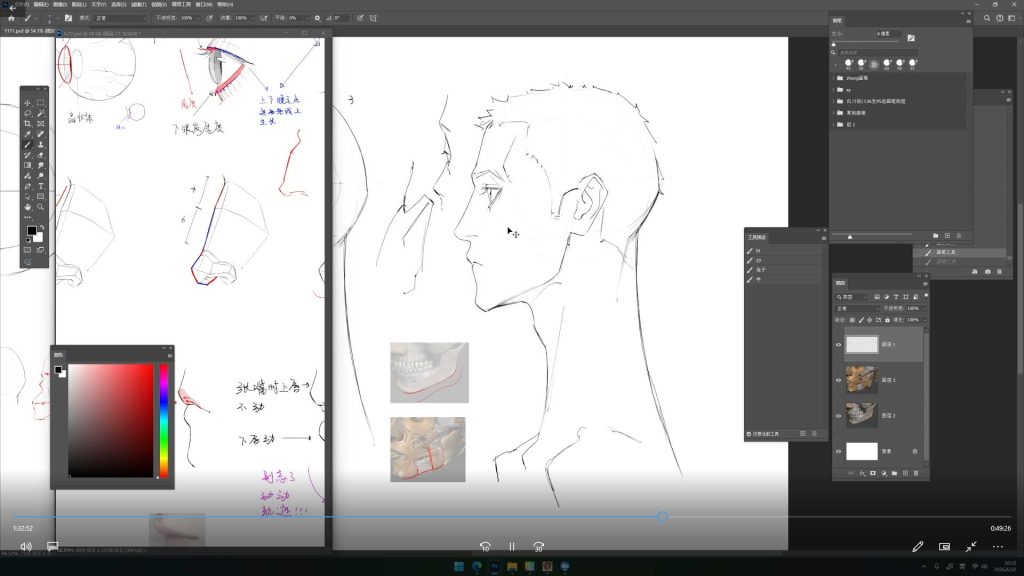Expand the third brush folder in Brushes panel

coord(834,102)
